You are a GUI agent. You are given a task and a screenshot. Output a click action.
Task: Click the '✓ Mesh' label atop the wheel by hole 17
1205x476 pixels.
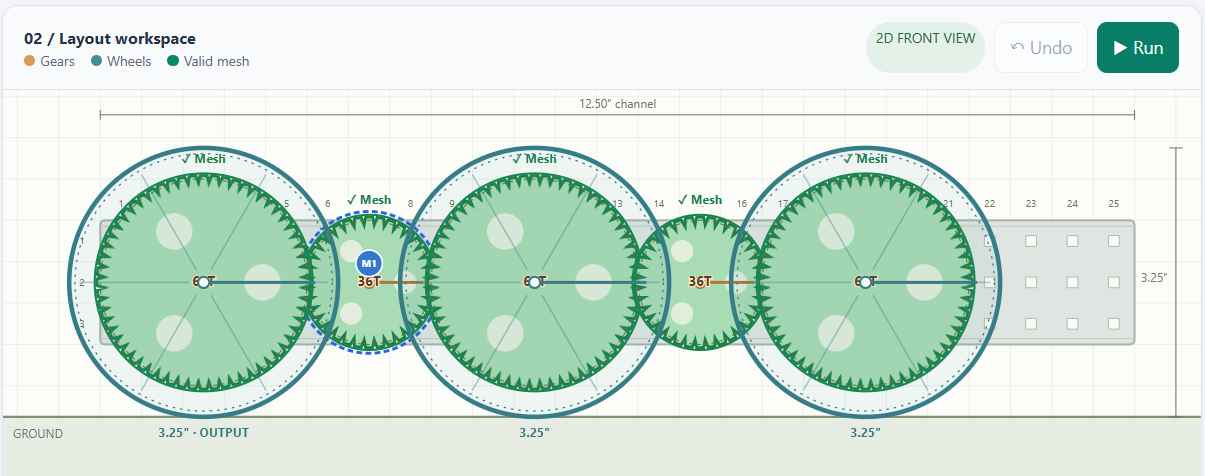click(865, 159)
